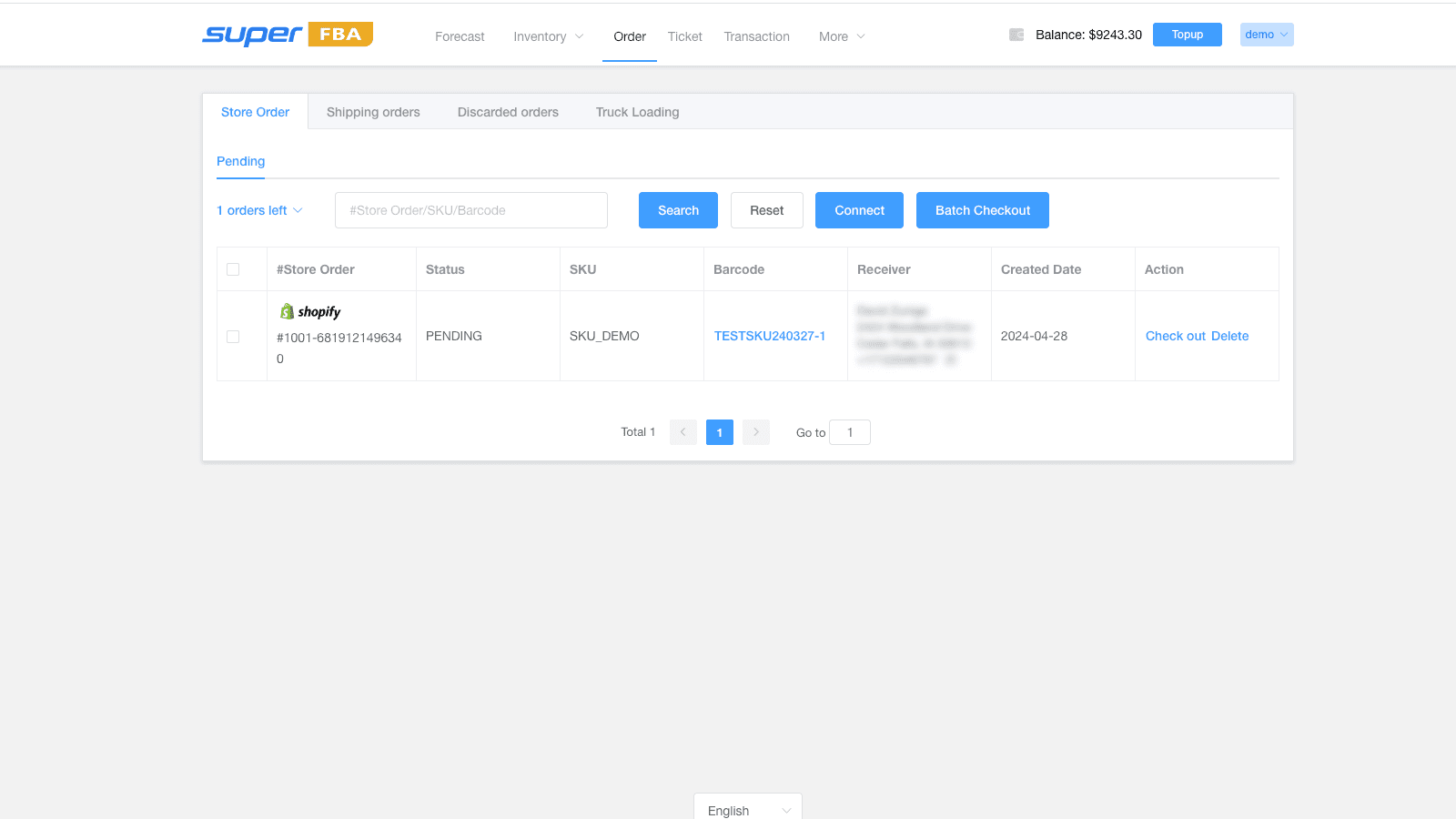Viewport: 1456px width, 819px height.
Task: Focus the Store Order/SKU/Barcode search field
Action: pyautogui.click(x=471, y=210)
